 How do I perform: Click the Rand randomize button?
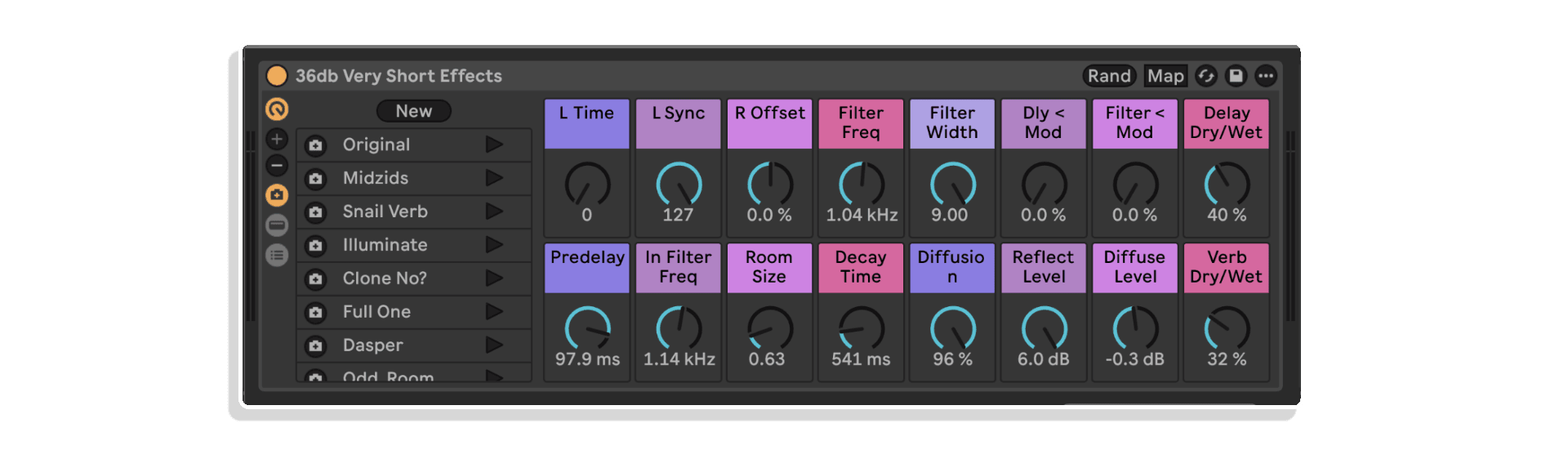pos(1109,76)
